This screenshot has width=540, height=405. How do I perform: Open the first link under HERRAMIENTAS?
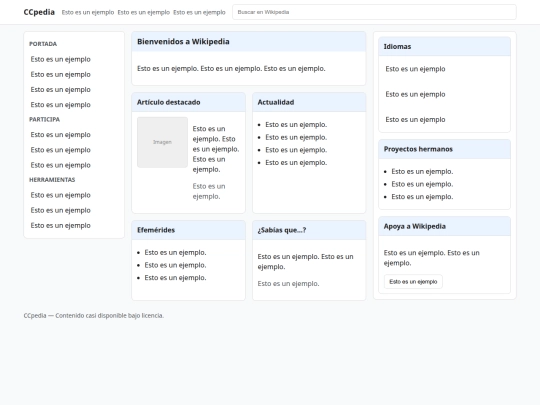[x=60, y=195]
